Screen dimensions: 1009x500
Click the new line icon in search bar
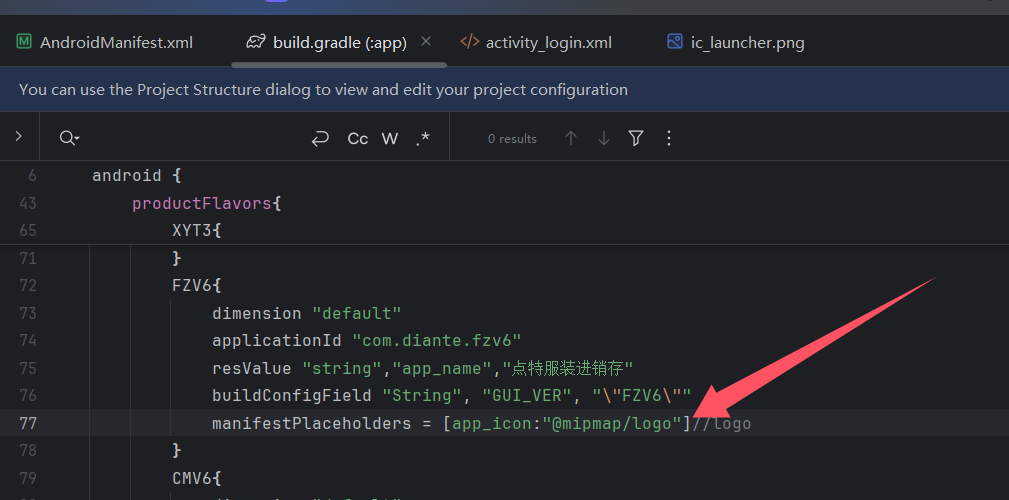coord(320,139)
